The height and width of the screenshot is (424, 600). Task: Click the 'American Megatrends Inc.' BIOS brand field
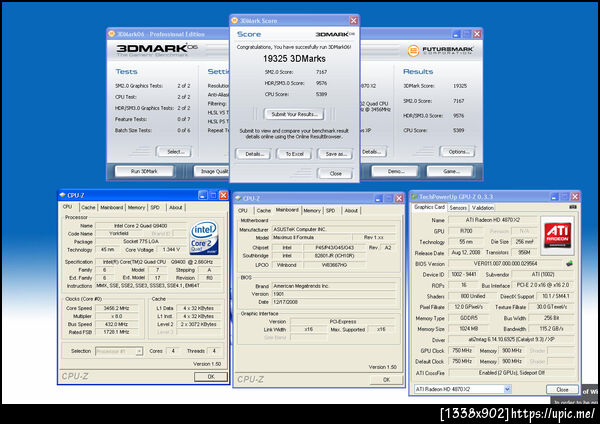tap(333, 286)
